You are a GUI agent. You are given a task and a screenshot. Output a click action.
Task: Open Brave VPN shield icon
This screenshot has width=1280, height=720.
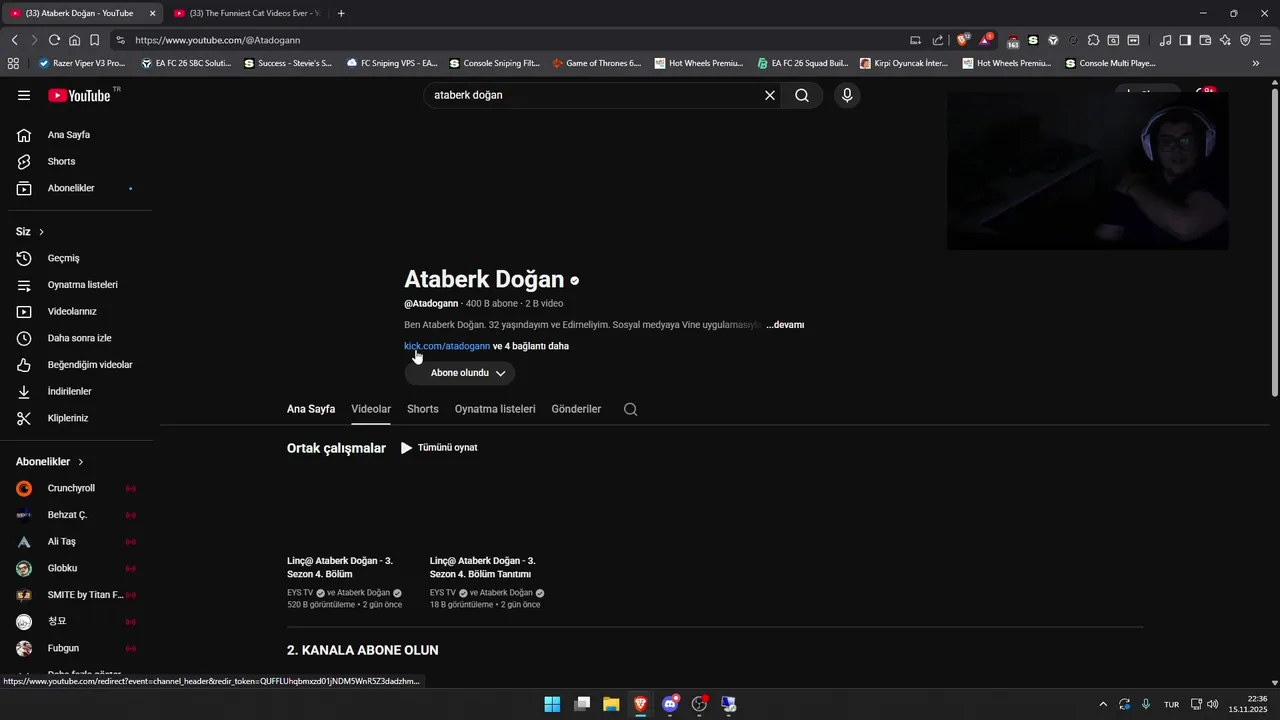click(x=1245, y=40)
